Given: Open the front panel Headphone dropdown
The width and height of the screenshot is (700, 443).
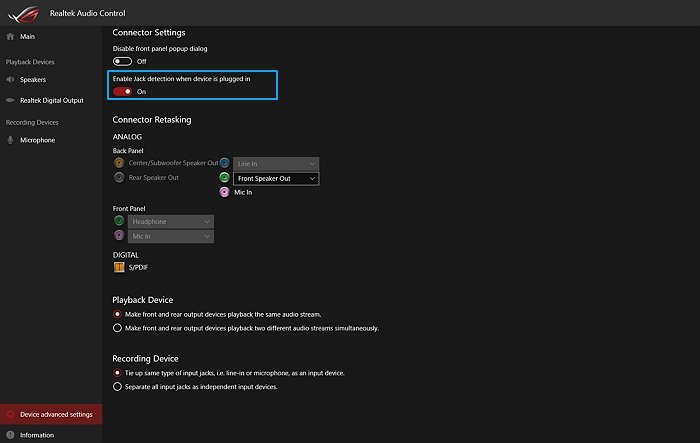Looking at the screenshot, I should point(171,222).
